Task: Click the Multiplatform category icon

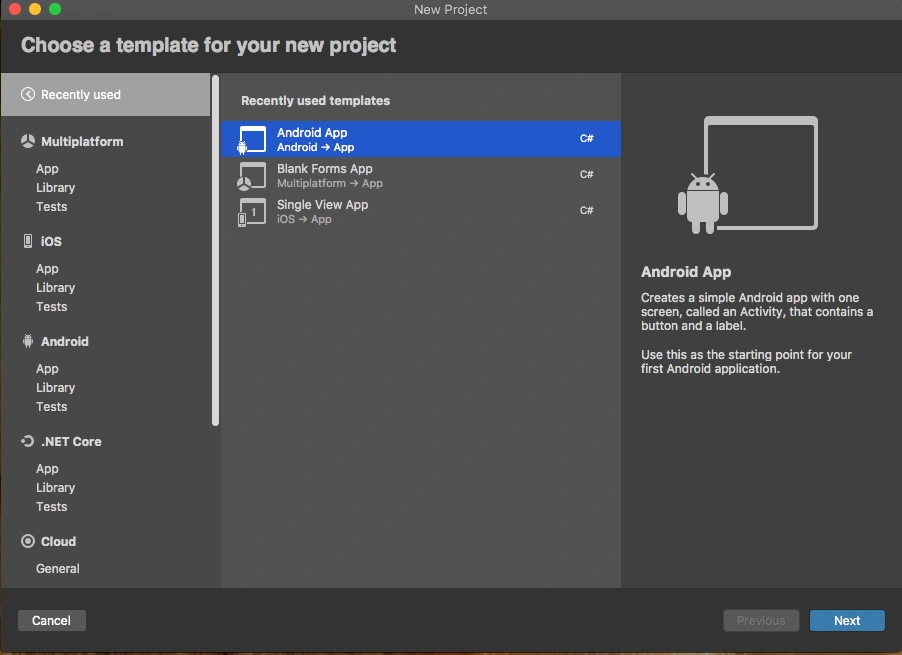Action: click(x=28, y=141)
